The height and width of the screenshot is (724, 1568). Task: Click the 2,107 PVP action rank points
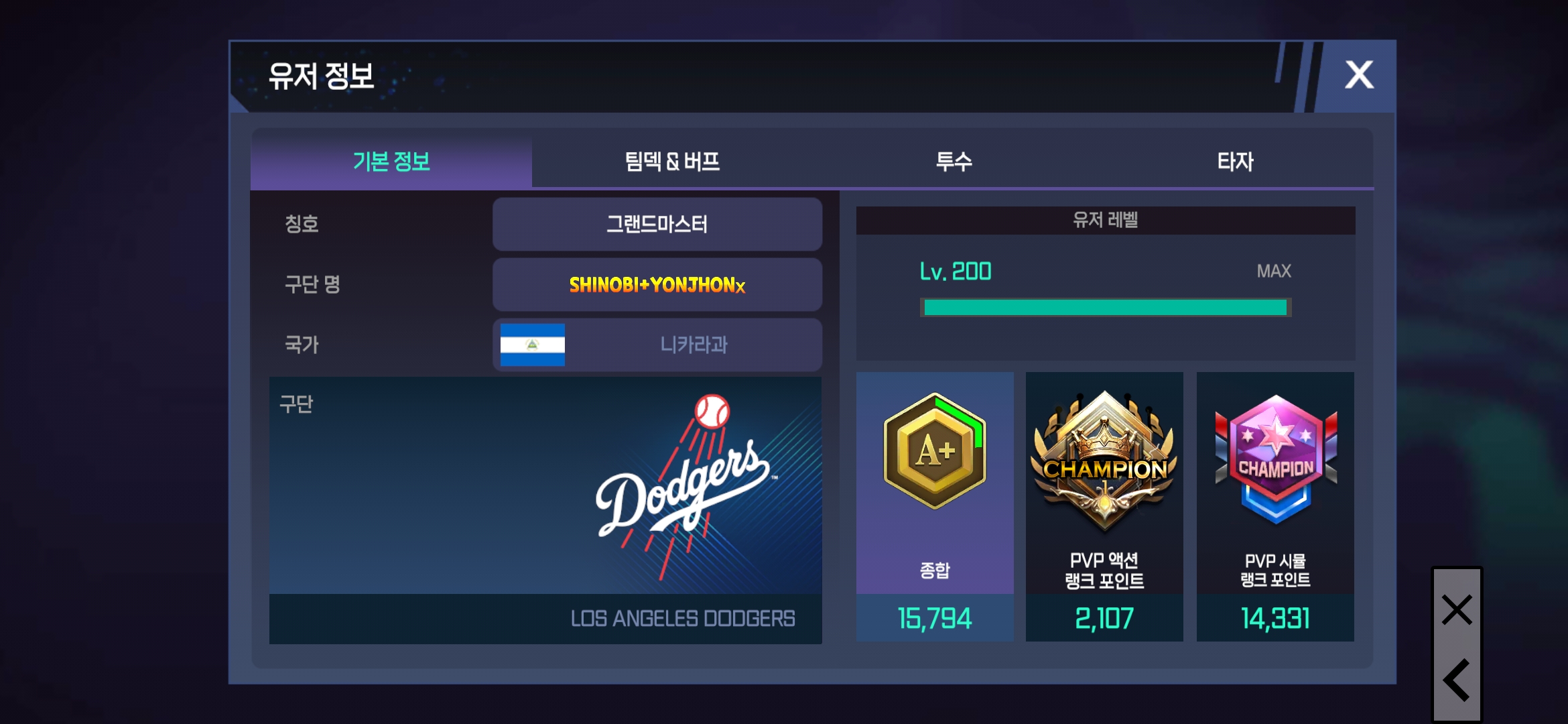[1104, 618]
